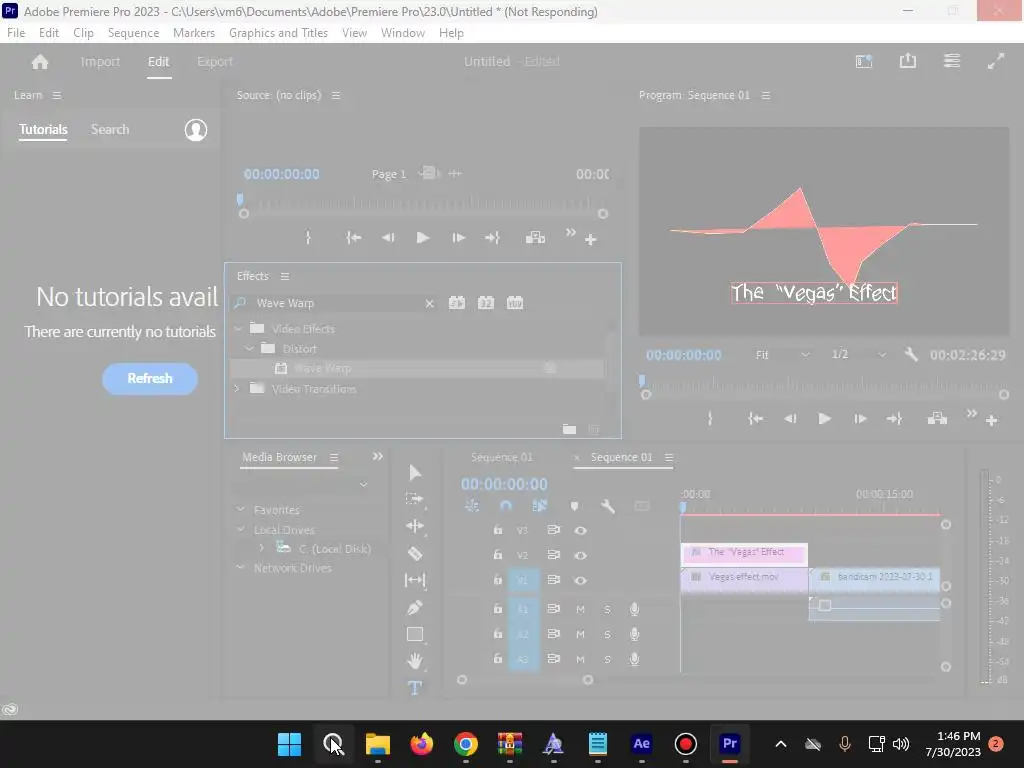Clear the Wave Warp search text
The width and height of the screenshot is (1024, 768).
429,304
